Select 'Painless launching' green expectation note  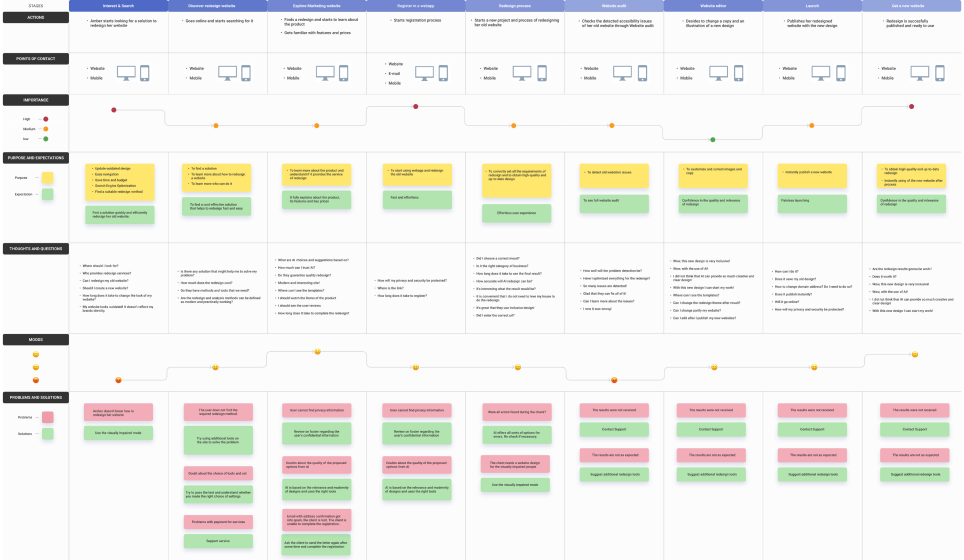point(812,203)
